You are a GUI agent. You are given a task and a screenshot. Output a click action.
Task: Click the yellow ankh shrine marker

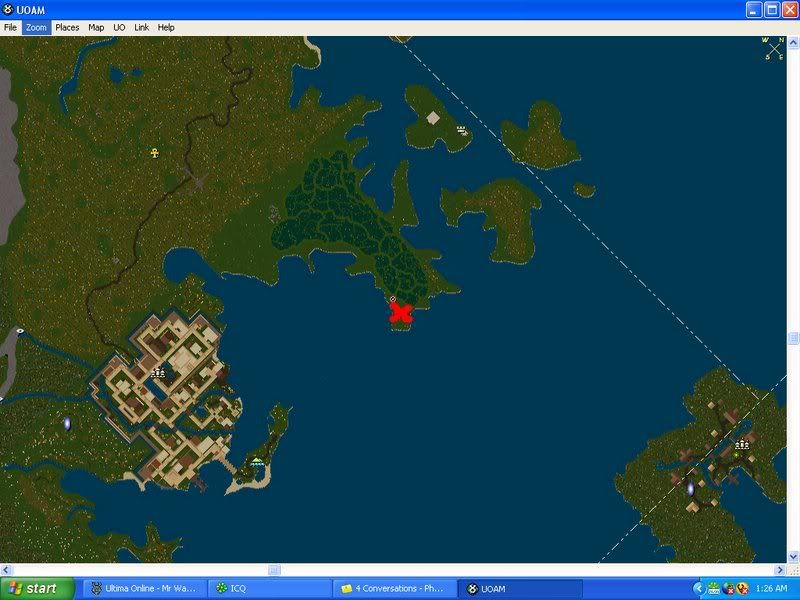tap(155, 153)
